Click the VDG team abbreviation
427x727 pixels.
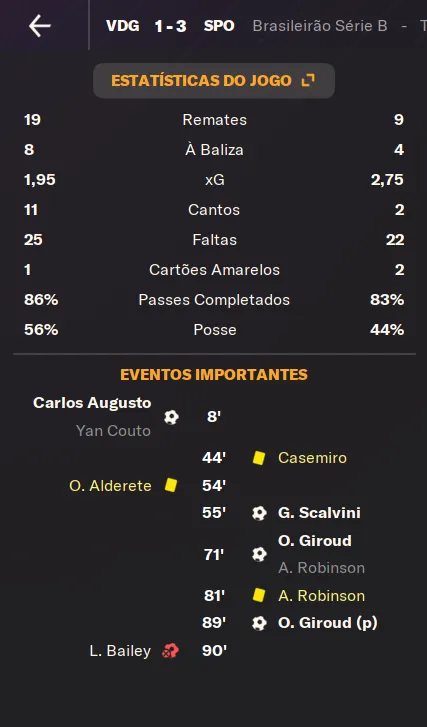point(122,26)
